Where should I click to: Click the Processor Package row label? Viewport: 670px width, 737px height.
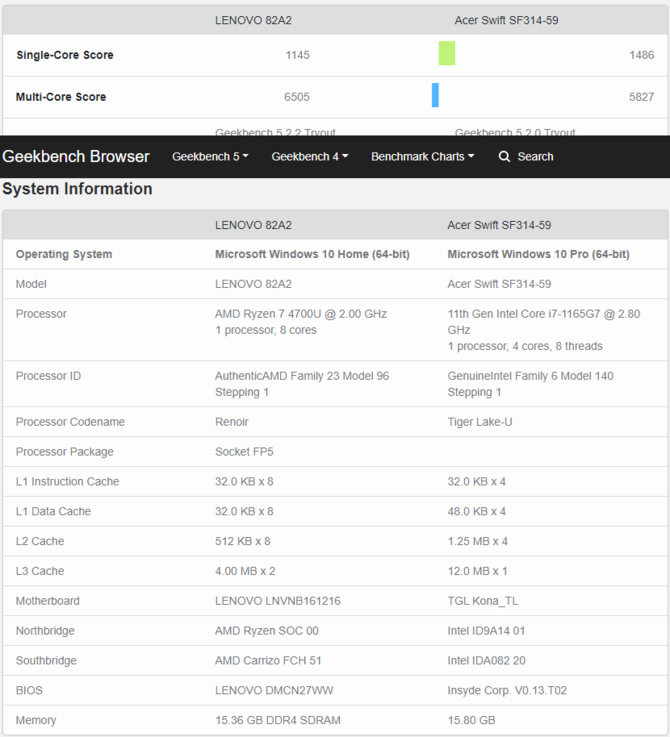(64, 452)
